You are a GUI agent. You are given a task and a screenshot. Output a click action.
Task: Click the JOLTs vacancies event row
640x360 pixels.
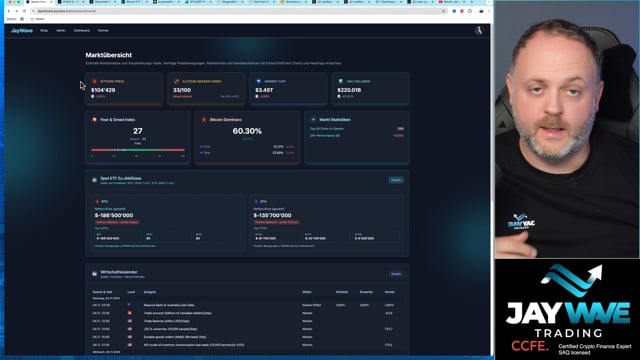(x=247, y=329)
